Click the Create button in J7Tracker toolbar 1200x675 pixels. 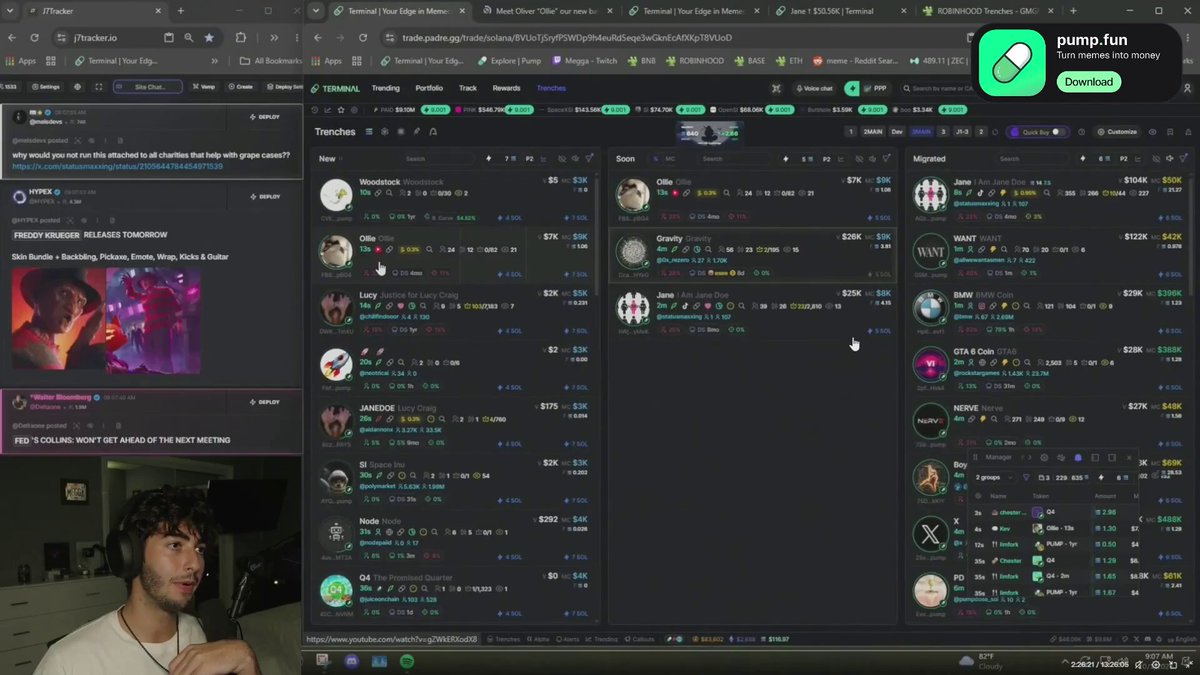(239, 87)
